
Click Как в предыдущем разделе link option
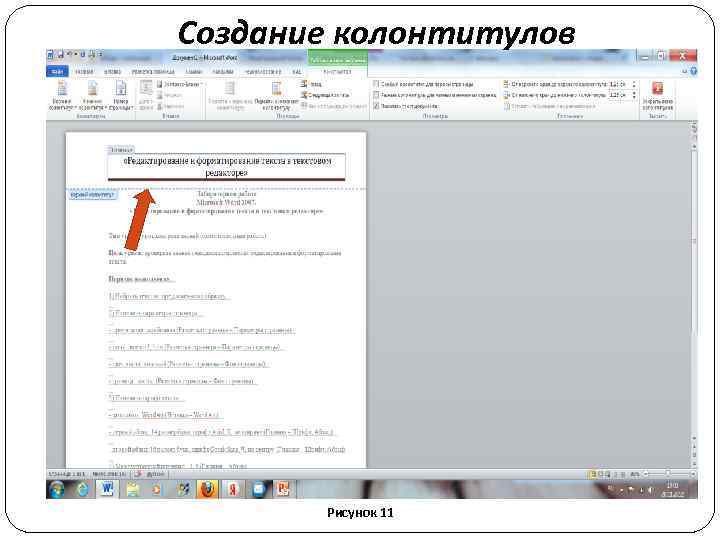tap(334, 106)
